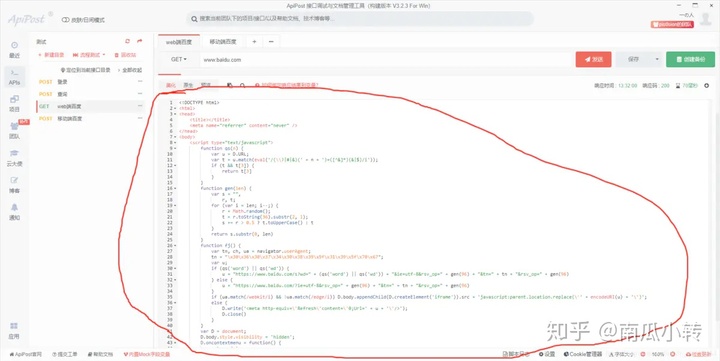Select POST 移动跳百度 in the API list
Image resolution: width=720 pixels, height=361 pixels.
click(90, 118)
